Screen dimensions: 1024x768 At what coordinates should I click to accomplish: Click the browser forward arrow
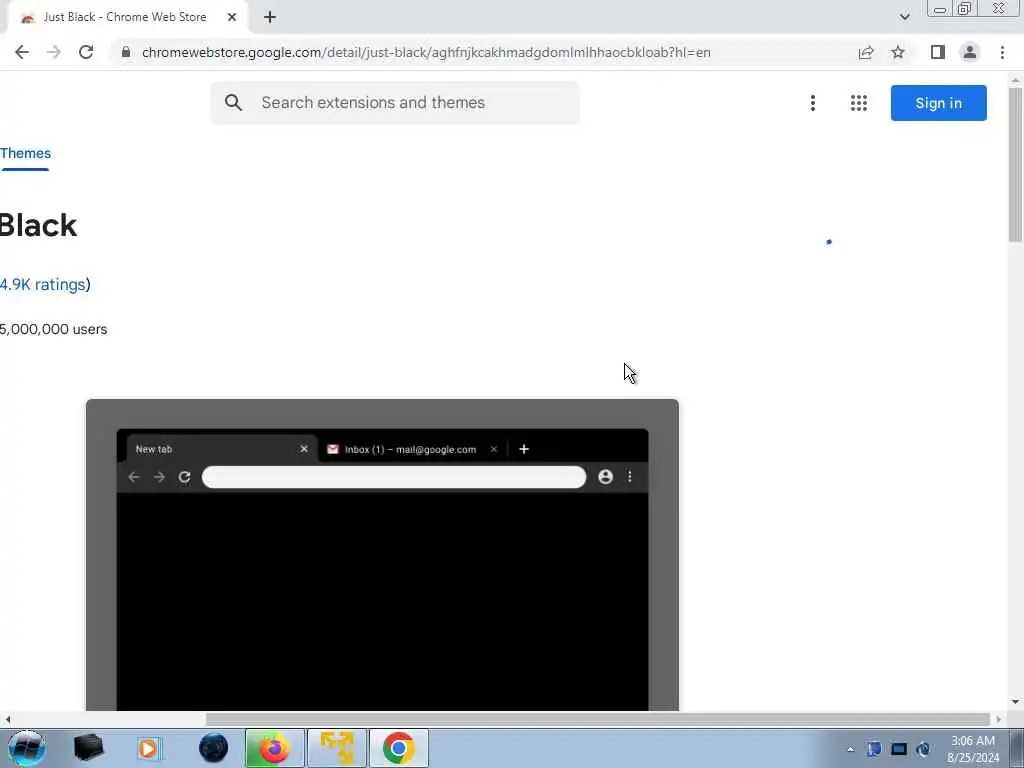pos(54,52)
